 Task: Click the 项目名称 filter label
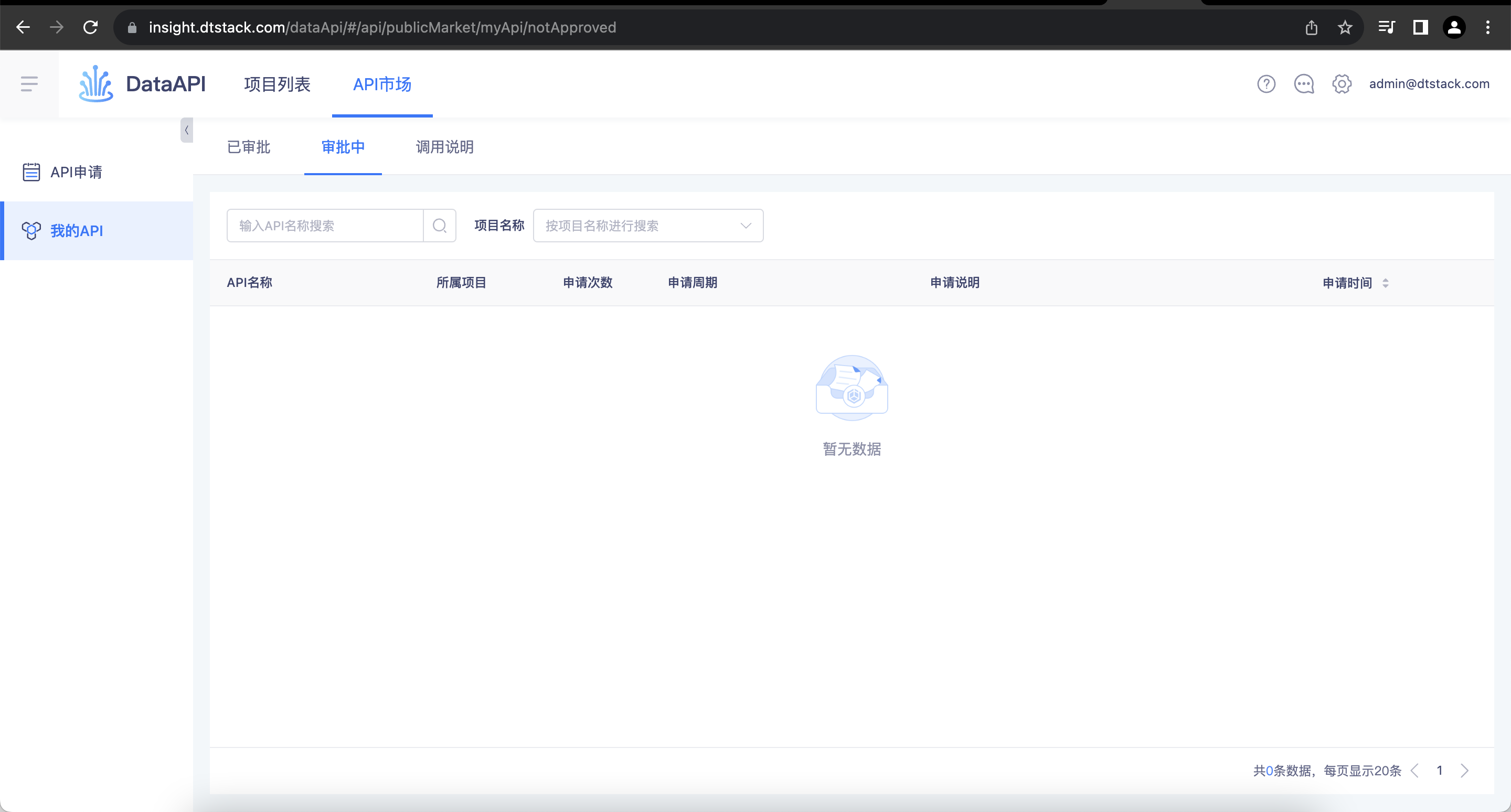coord(499,225)
